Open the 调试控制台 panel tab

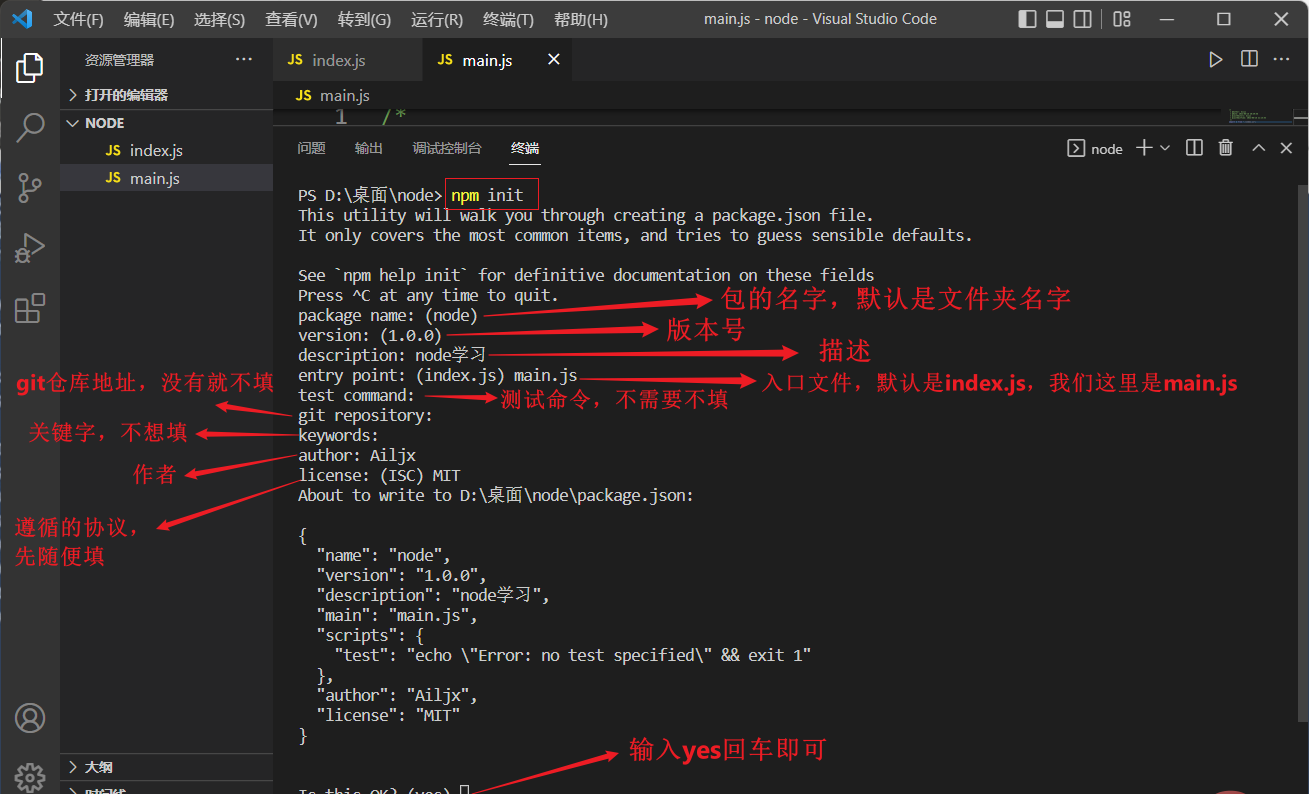(447, 148)
